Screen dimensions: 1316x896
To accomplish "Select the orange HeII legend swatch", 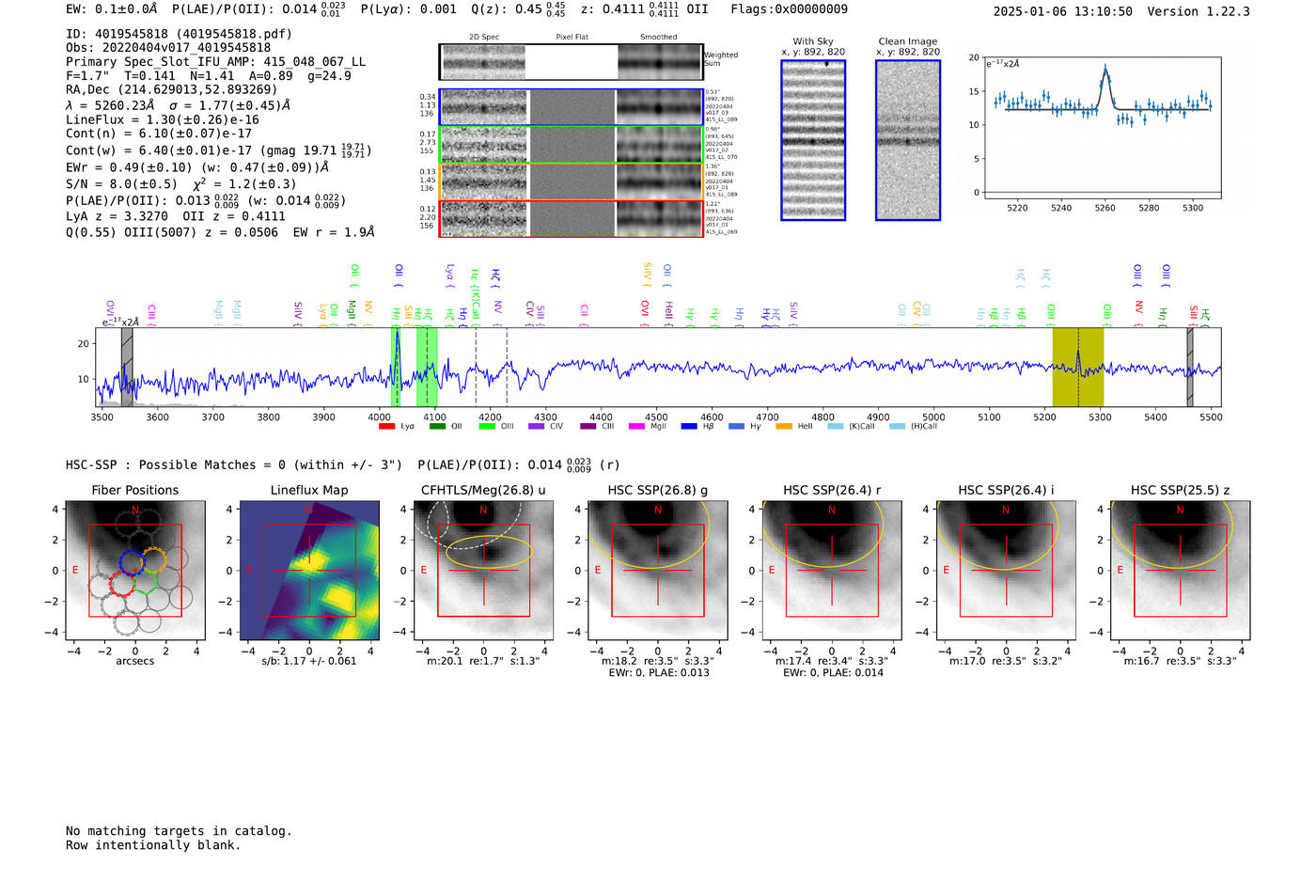I will point(784,427).
